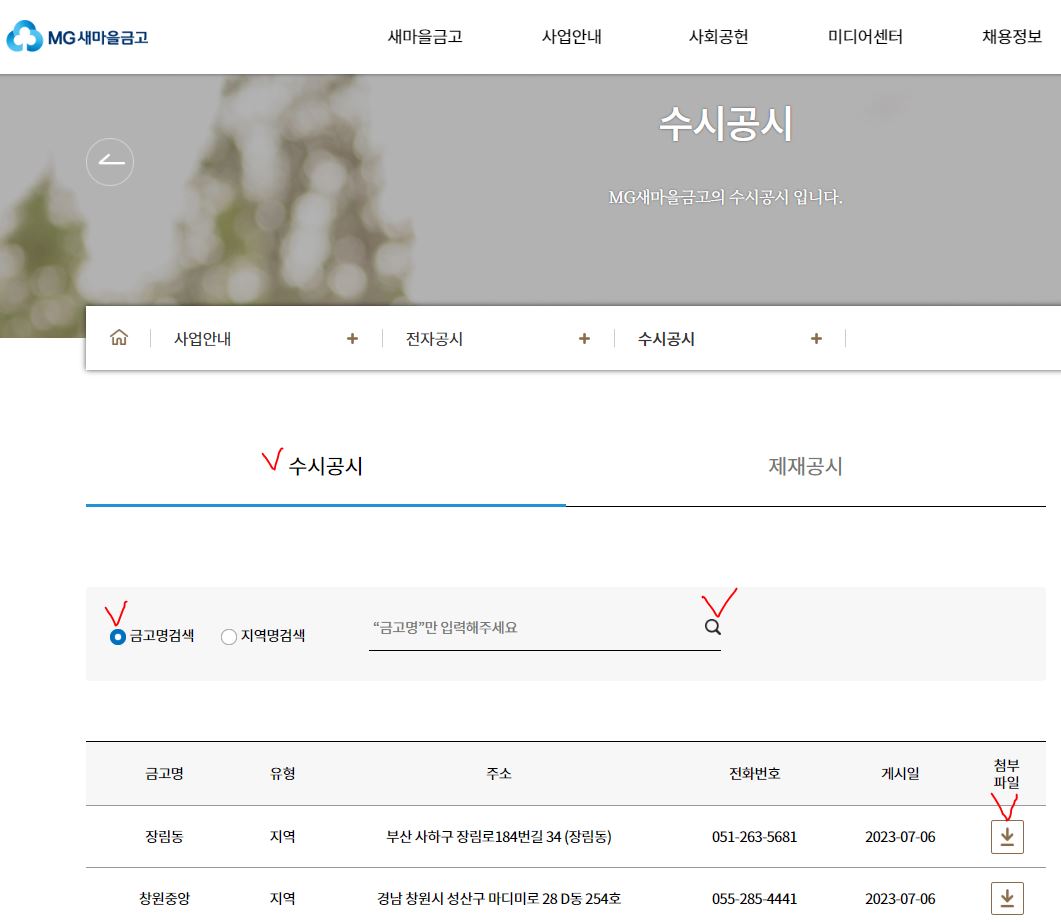Open the 채용정보 menu
The image size is (1061, 922).
[1011, 37]
